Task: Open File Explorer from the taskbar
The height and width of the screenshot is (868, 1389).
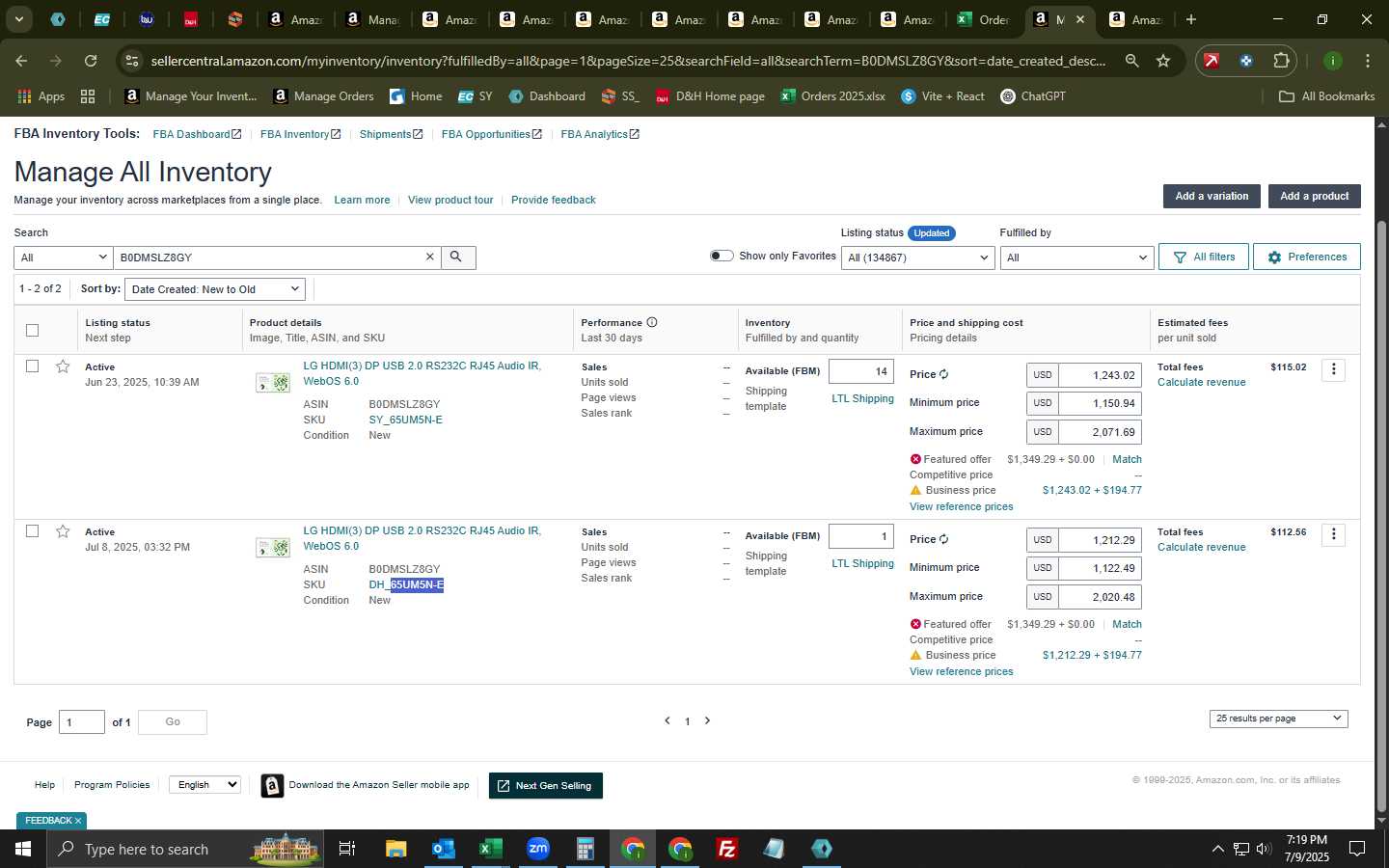Action: 395,849
